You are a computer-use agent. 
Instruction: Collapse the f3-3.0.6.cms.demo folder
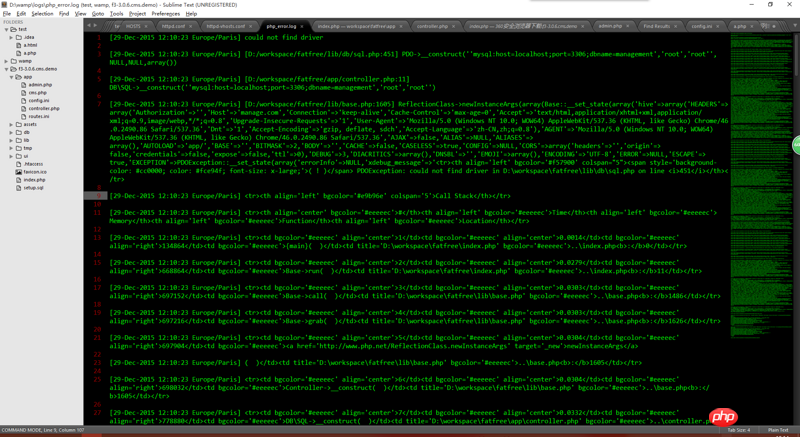point(7,69)
